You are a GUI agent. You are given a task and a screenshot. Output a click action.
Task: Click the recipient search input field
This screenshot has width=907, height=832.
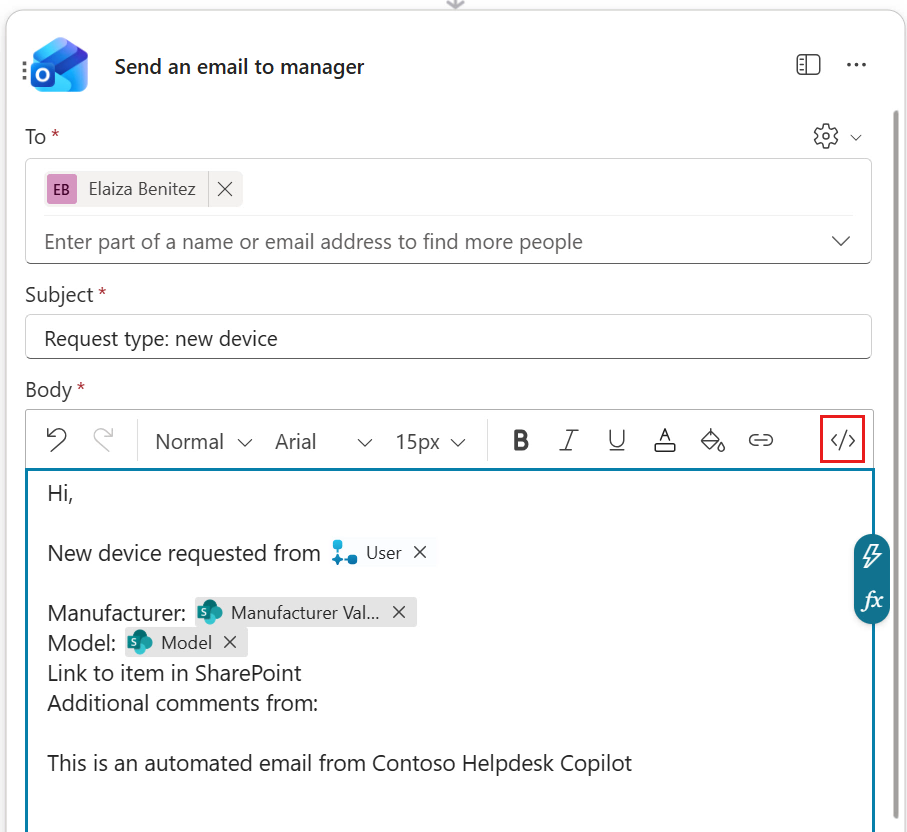point(400,241)
